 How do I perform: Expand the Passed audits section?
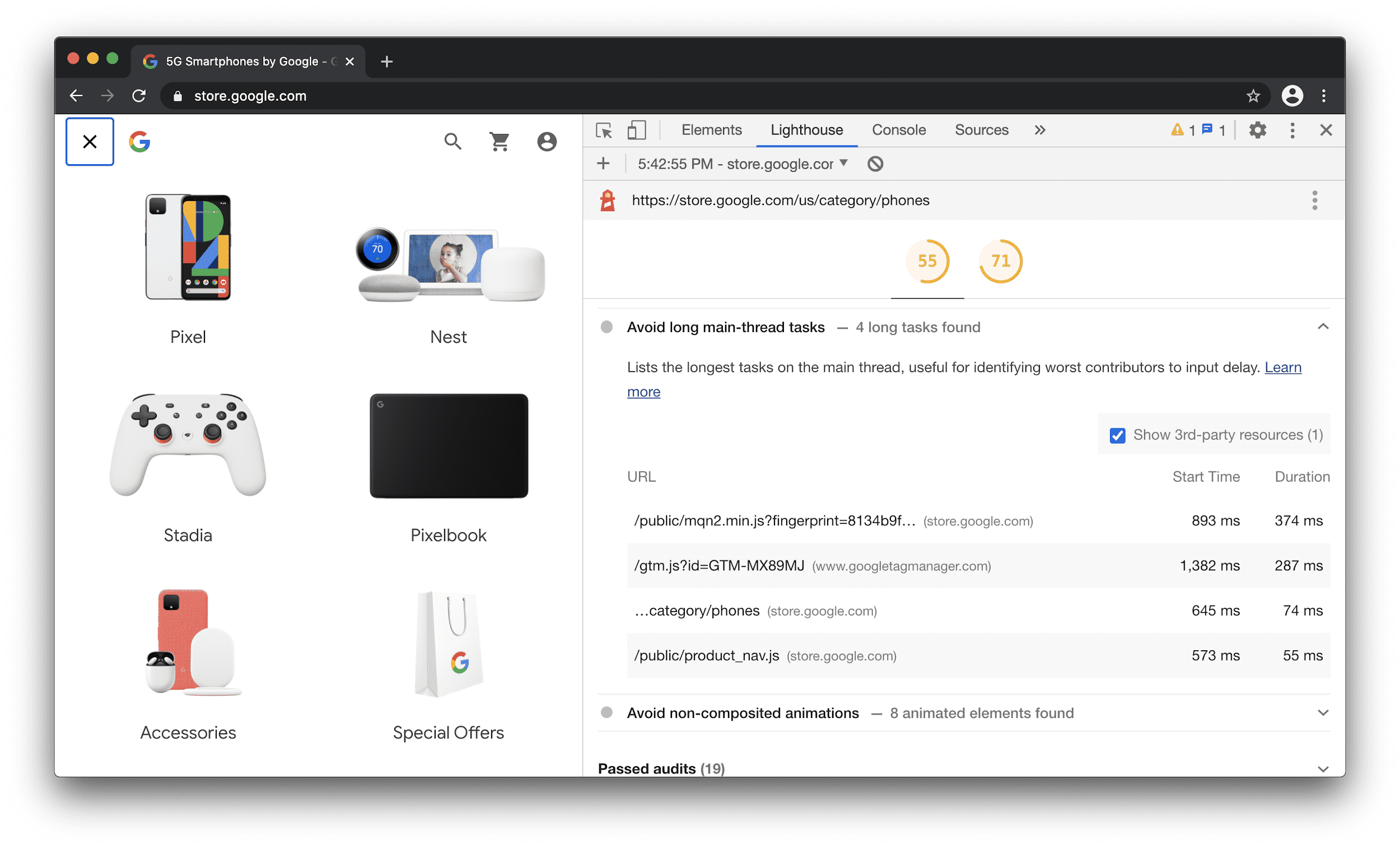click(x=1325, y=768)
